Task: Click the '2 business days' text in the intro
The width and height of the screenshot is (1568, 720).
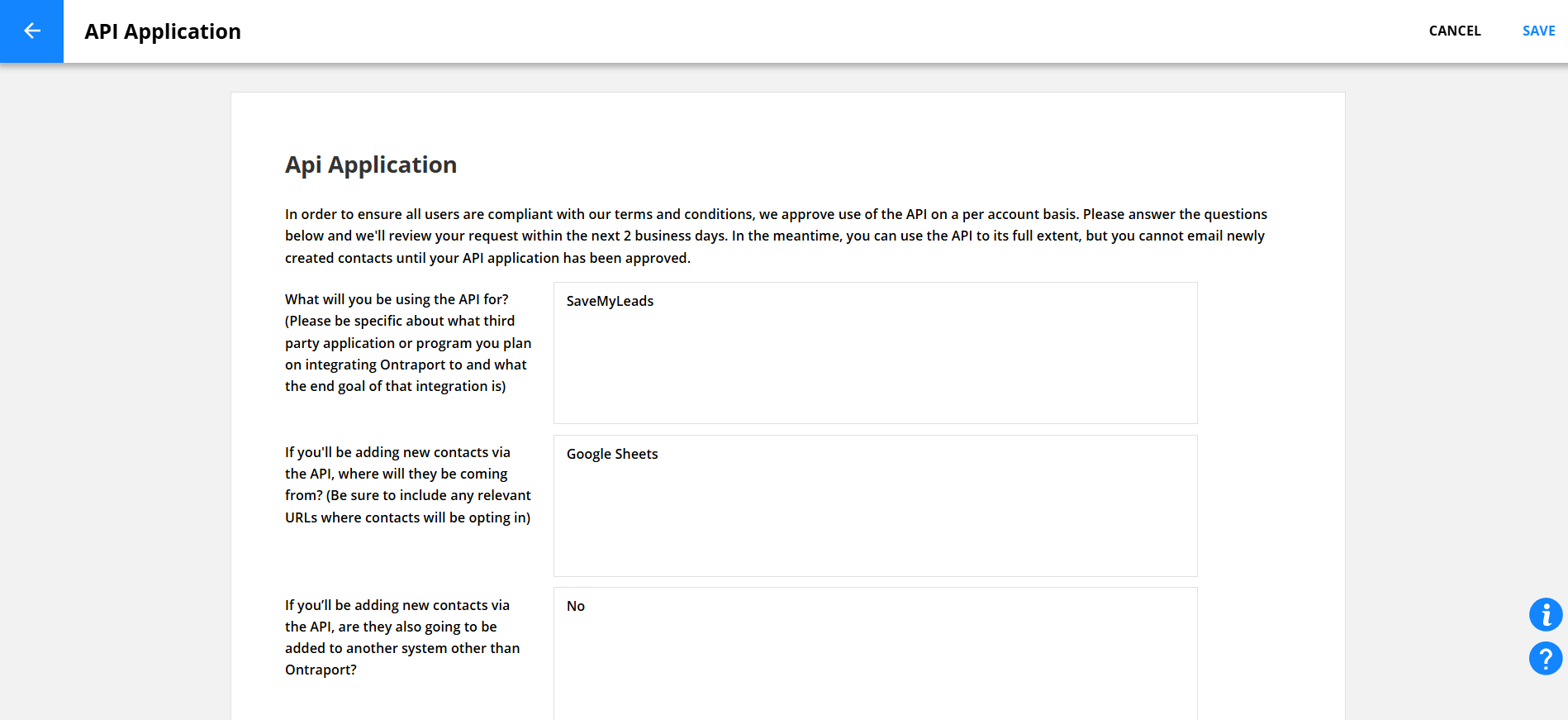Action: (675, 236)
